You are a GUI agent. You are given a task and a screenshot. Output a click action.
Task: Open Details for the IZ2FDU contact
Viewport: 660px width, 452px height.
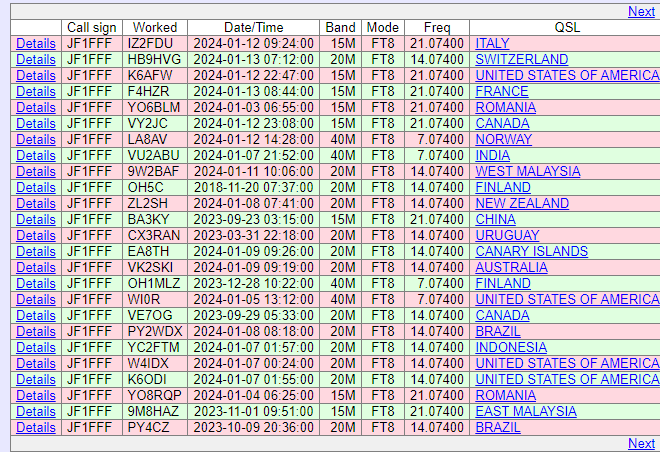pyautogui.click(x=36, y=44)
